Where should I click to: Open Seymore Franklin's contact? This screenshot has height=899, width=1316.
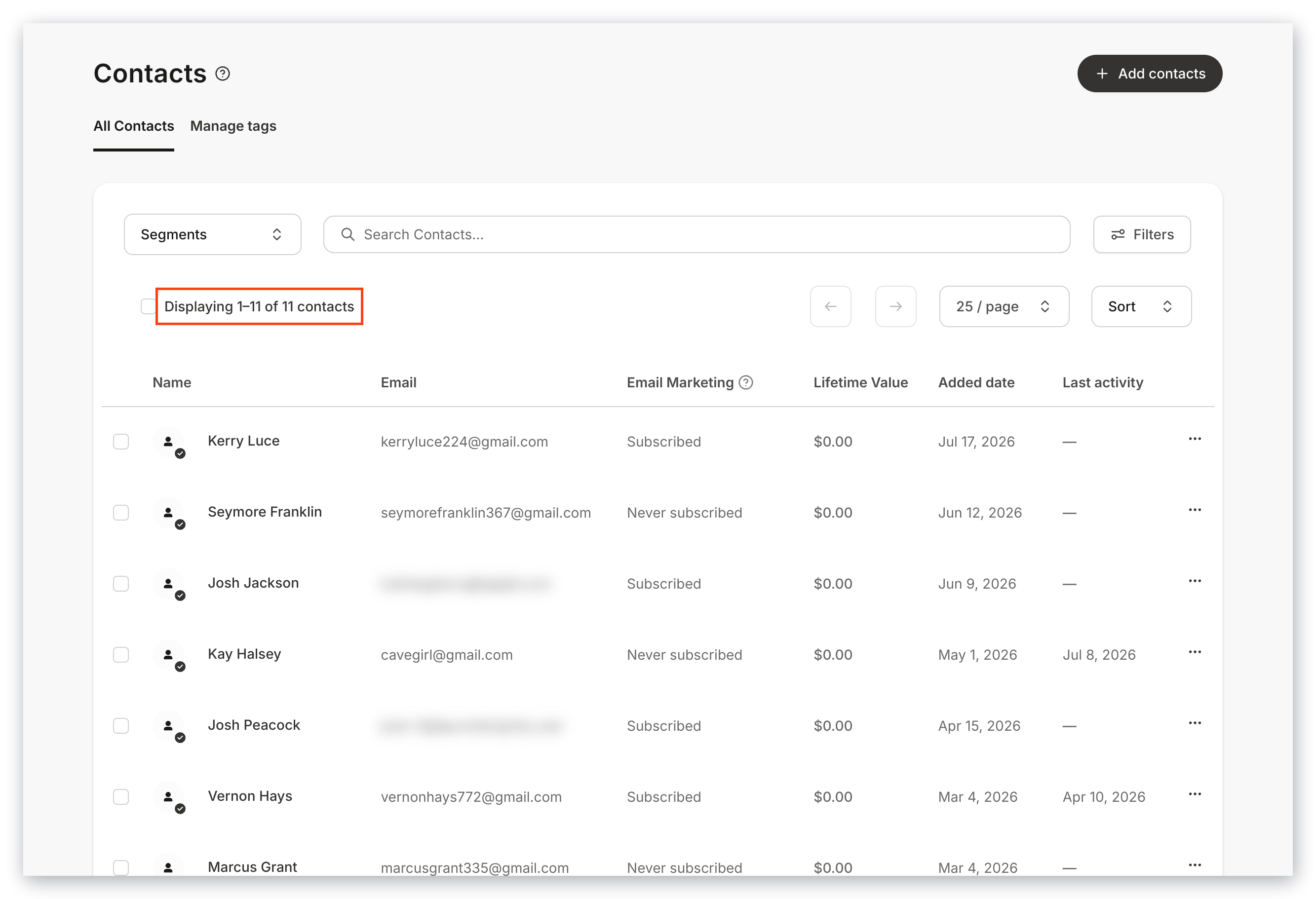(x=265, y=512)
